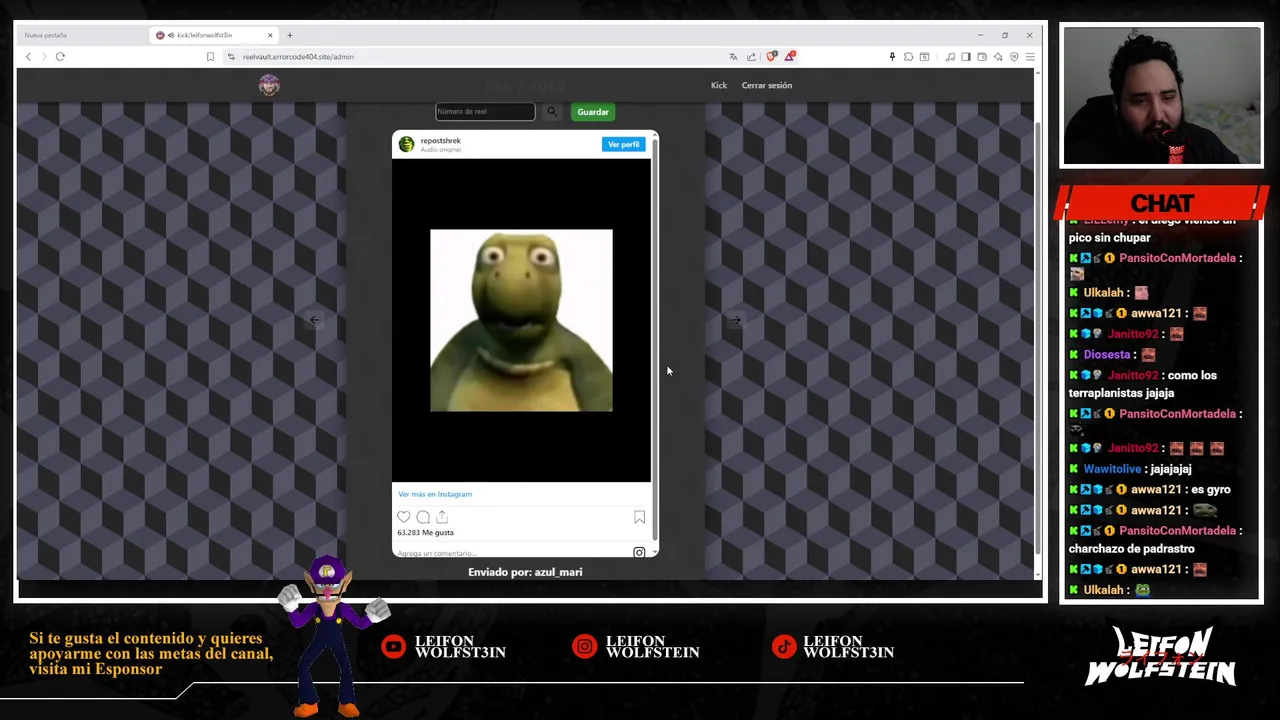The height and width of the screenshot is (720, 1280).
Task: Click the turtle meme video thumbnail
Action: 521,320
